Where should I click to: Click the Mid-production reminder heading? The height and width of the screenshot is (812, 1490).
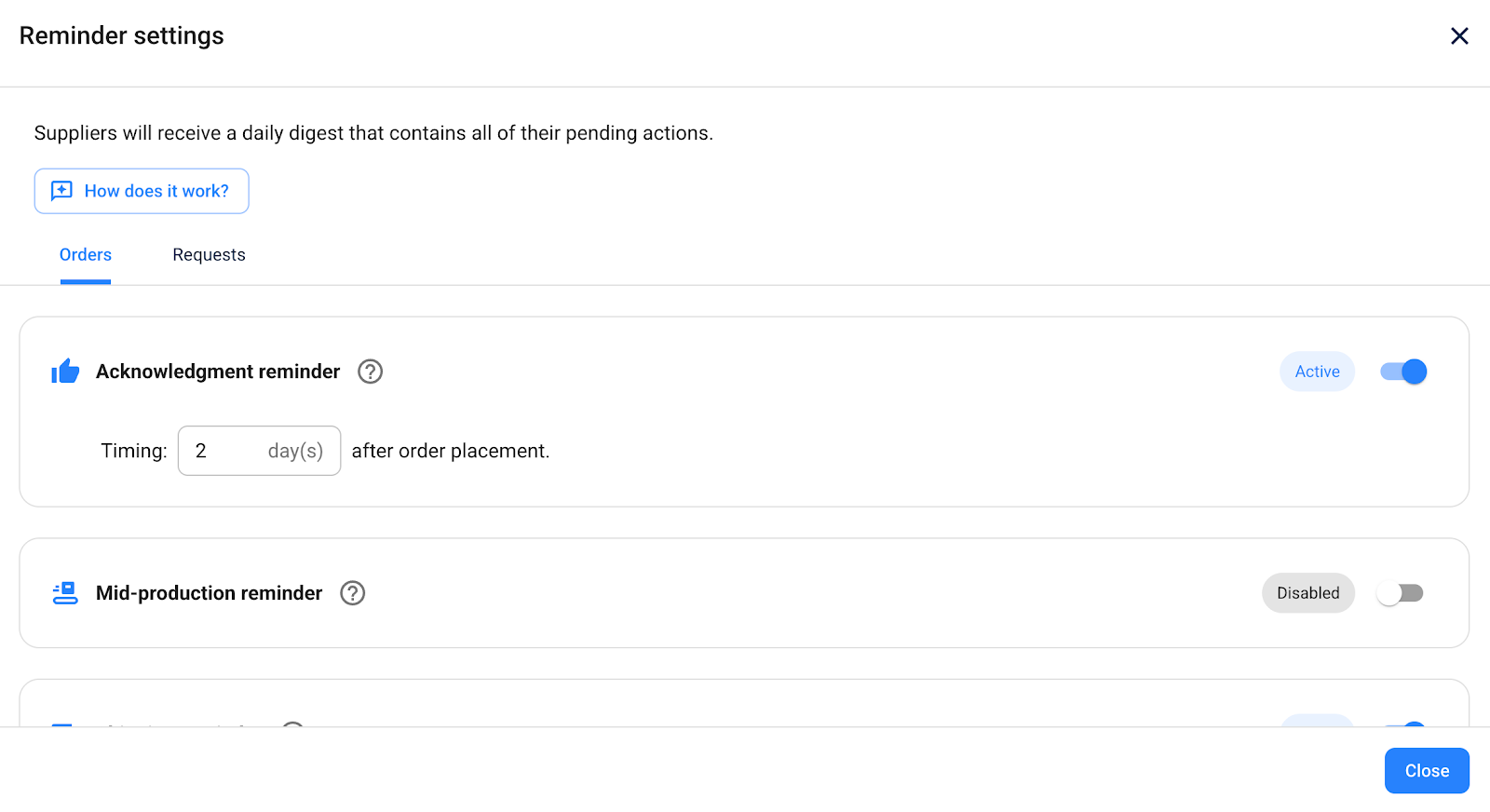(209, 593)
